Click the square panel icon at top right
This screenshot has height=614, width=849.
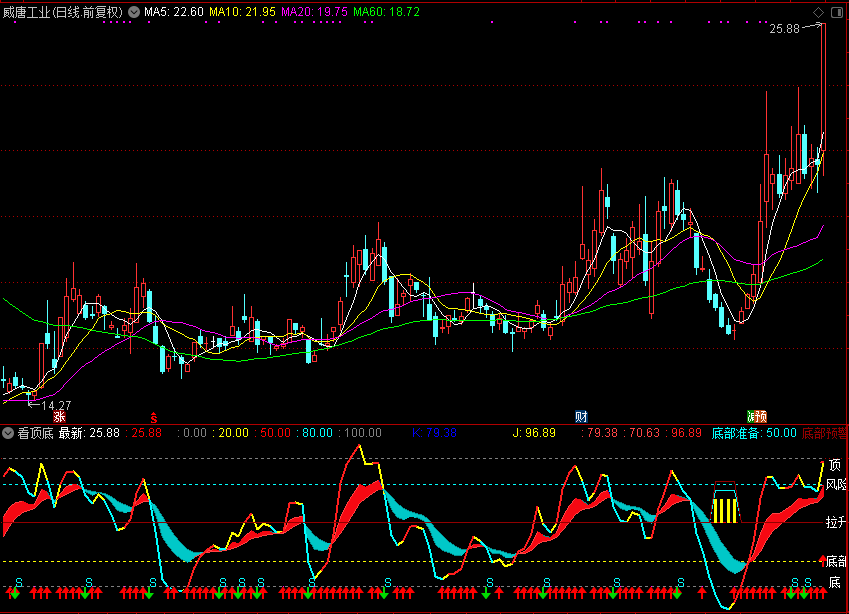point(837,12)
